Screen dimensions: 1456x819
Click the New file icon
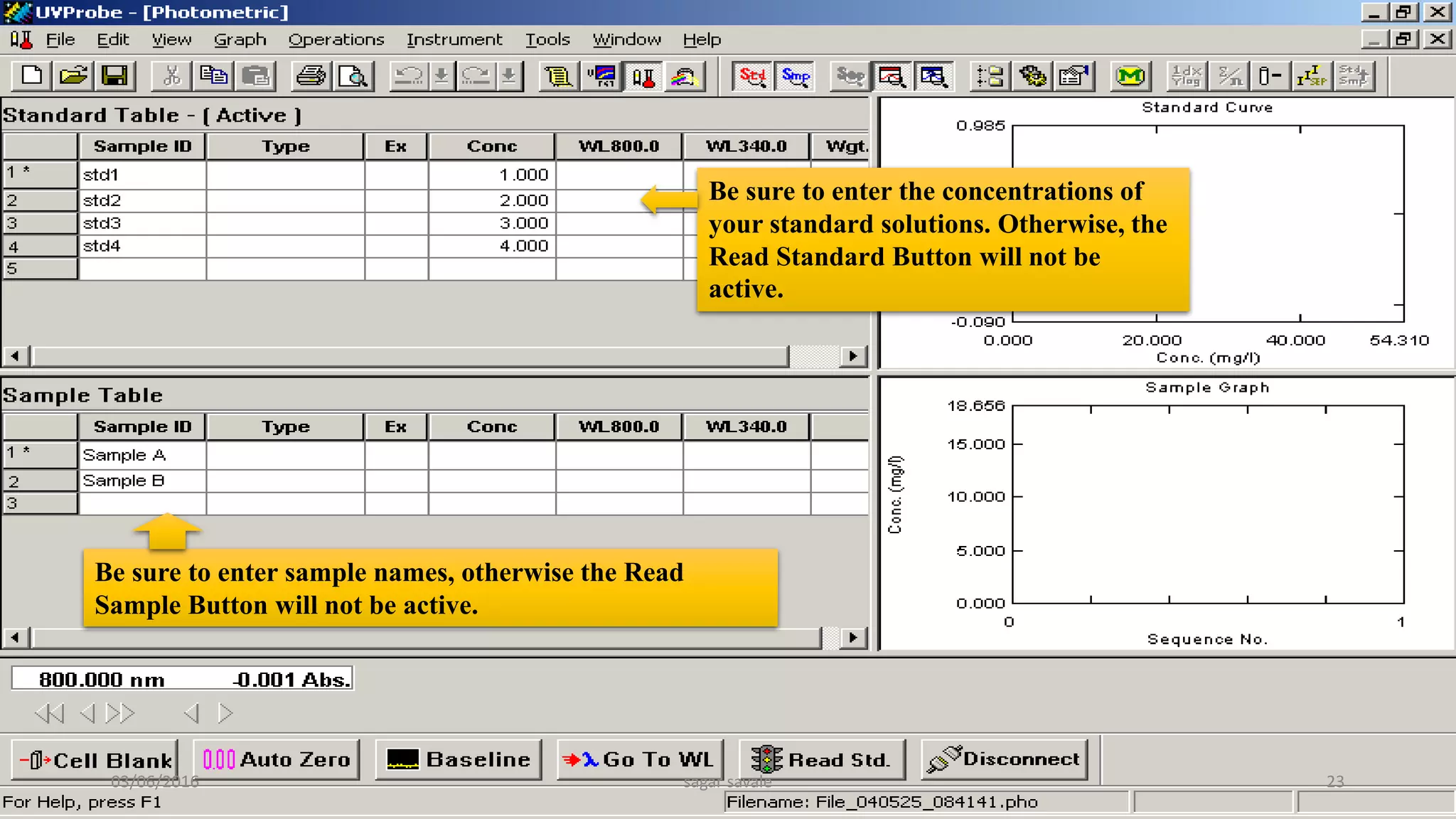[32, 76]
